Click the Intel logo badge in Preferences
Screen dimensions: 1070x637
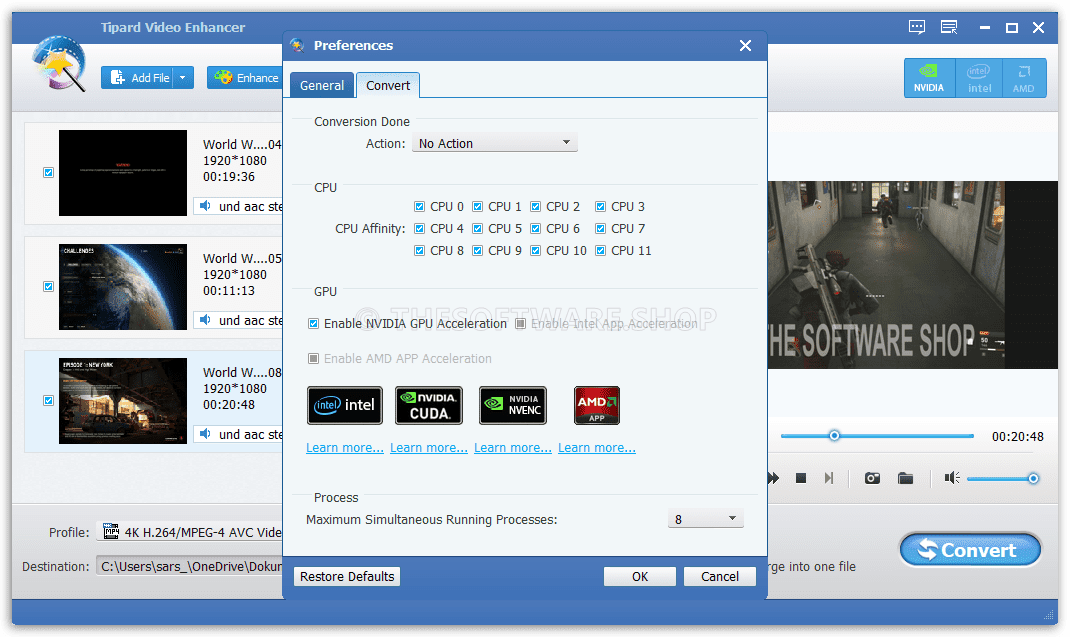(345, 406)
